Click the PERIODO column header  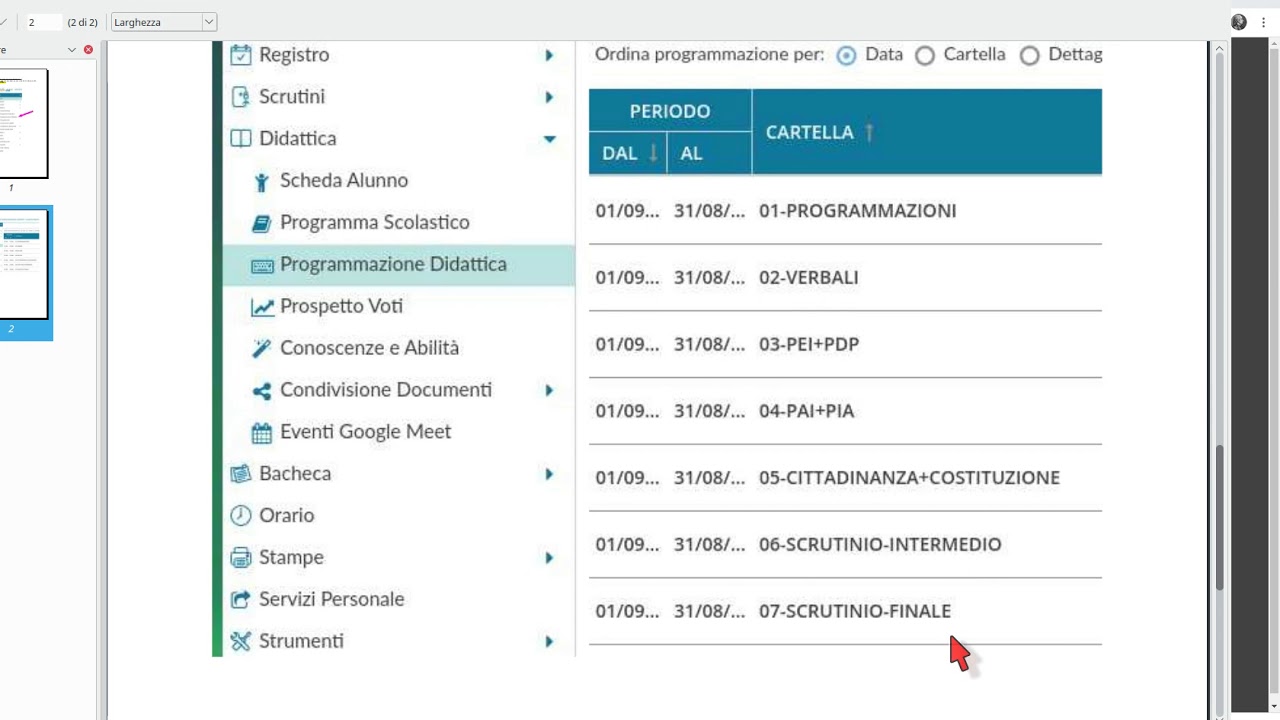pyautogui.click(x=670, y=111)
